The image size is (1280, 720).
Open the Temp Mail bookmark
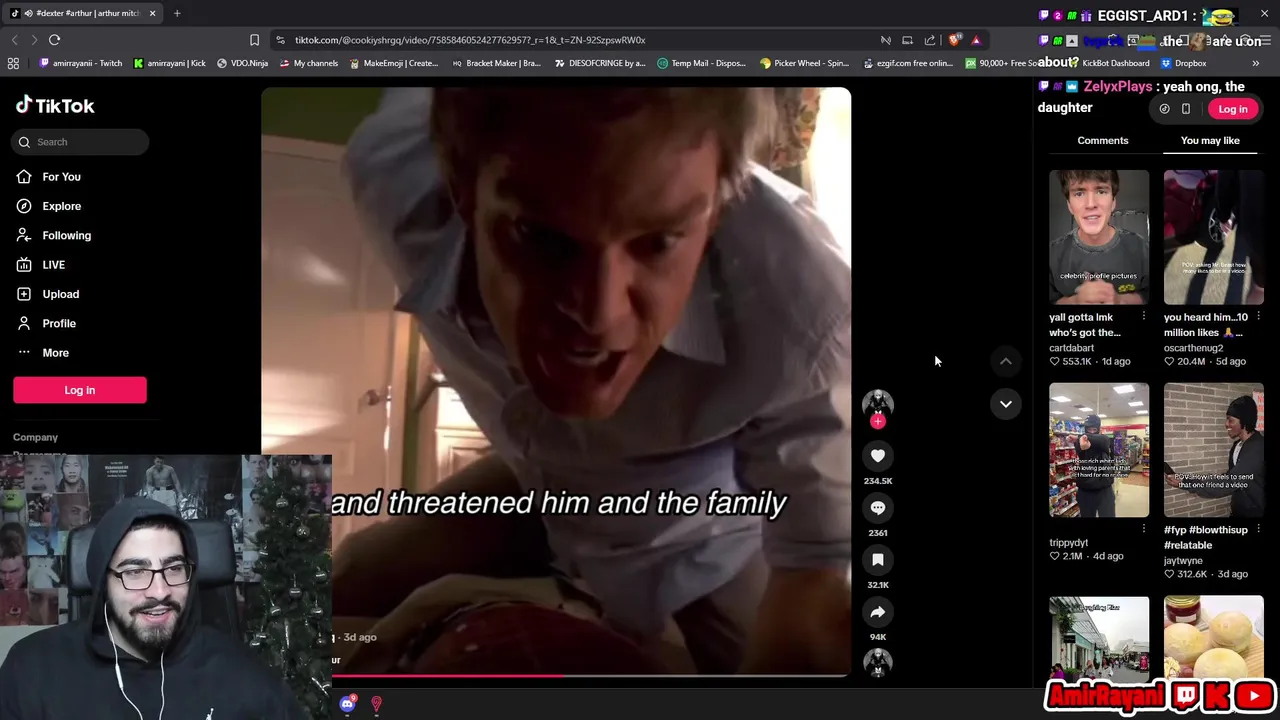(702, 63)
